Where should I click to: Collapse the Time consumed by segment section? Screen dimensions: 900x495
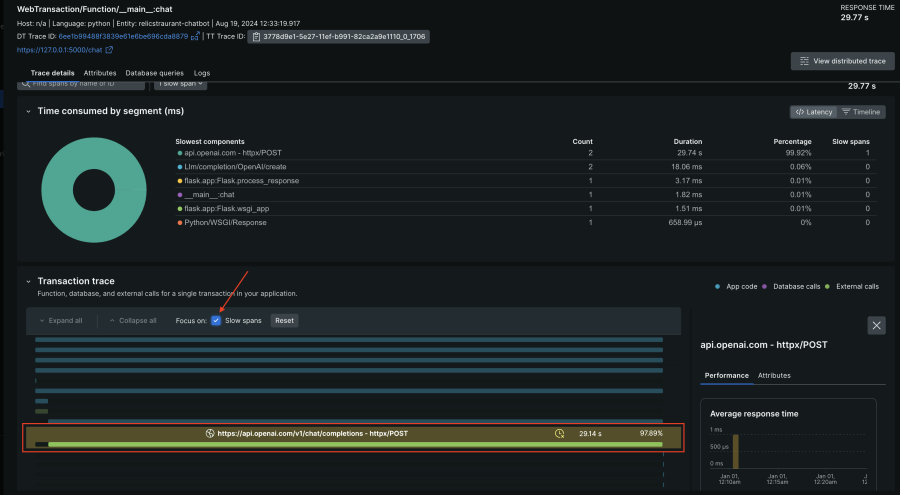pyautogui.click(x=27, y=111)
